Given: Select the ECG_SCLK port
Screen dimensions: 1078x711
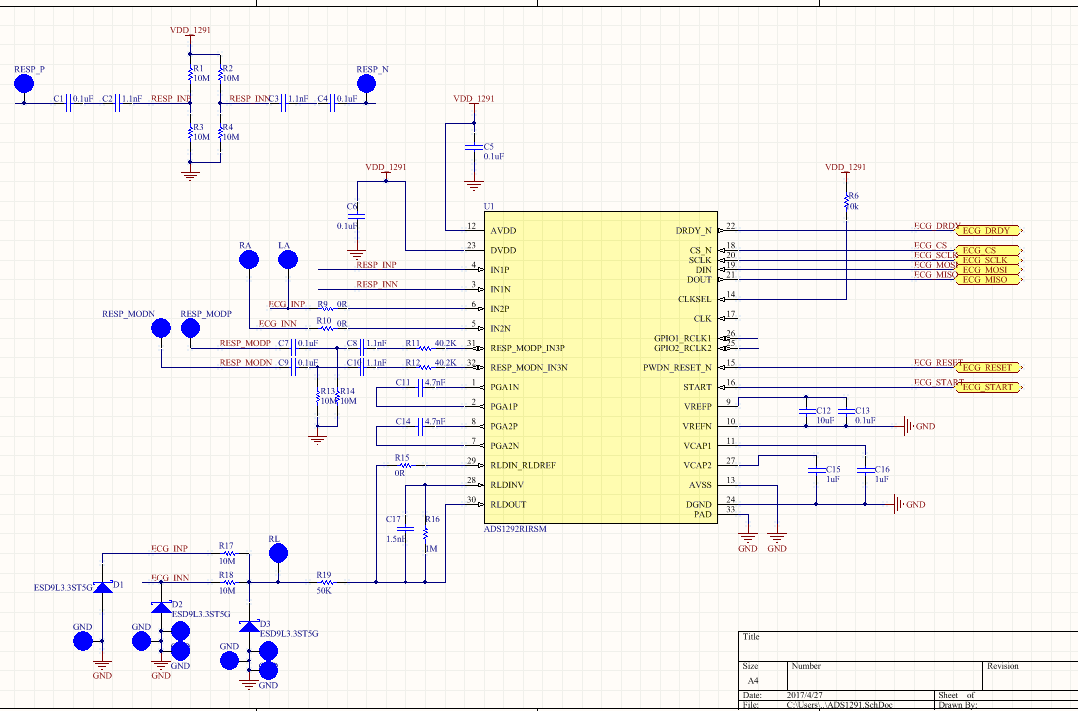Looking at the screenshot, I should click(989, 260).
